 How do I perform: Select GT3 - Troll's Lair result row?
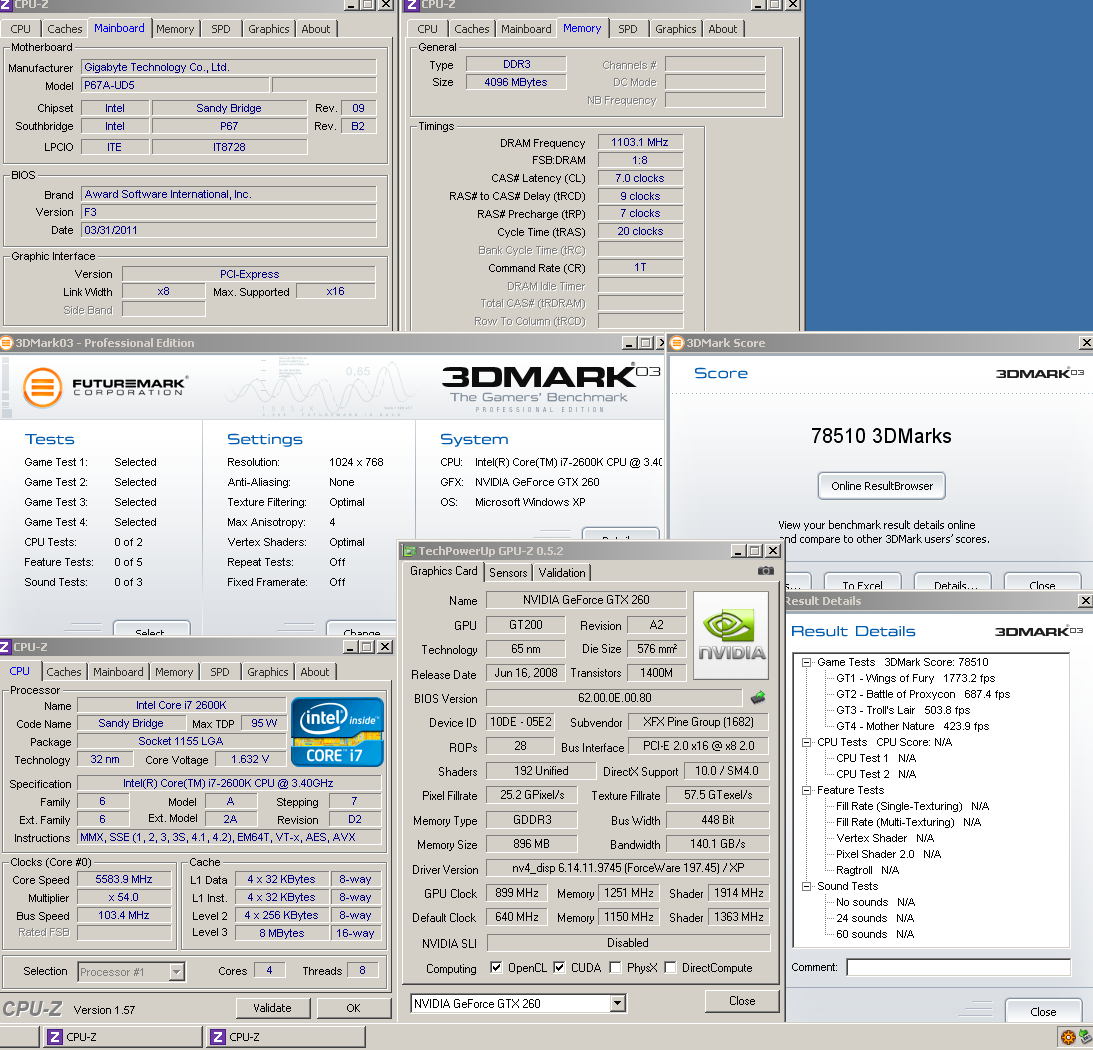click(903, 710)
